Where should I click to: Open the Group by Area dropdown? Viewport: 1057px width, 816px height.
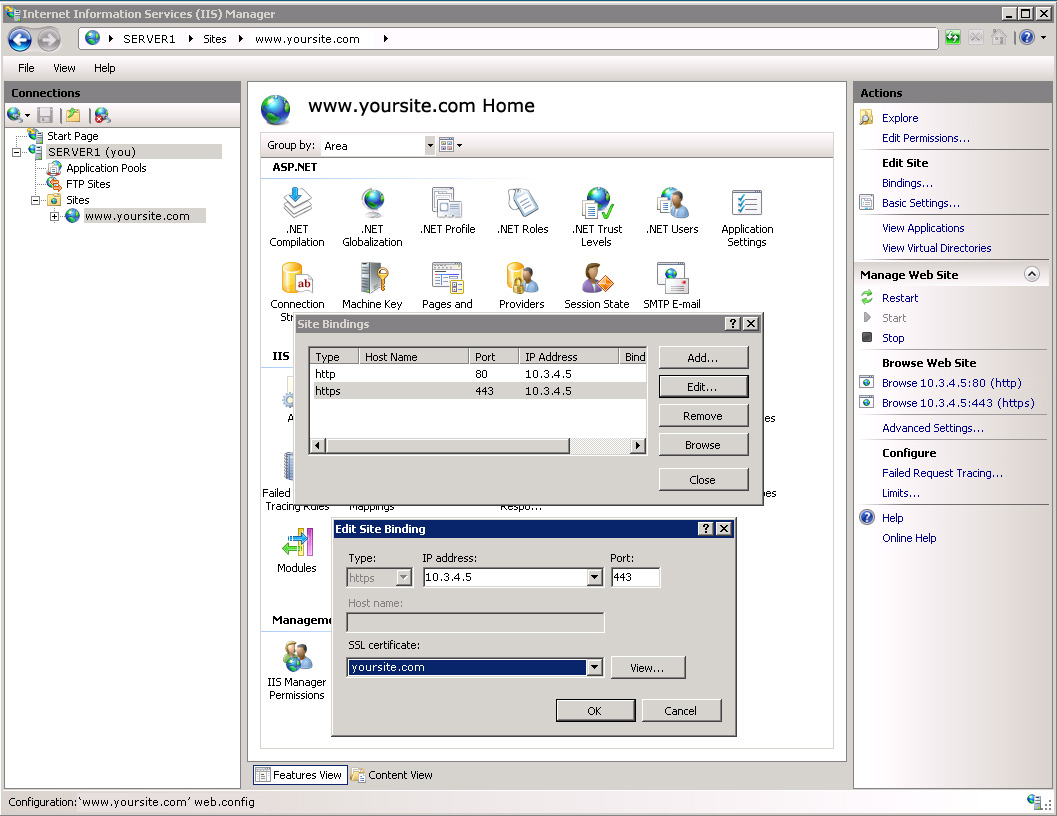pyautogui.click(x=430, y=146)
